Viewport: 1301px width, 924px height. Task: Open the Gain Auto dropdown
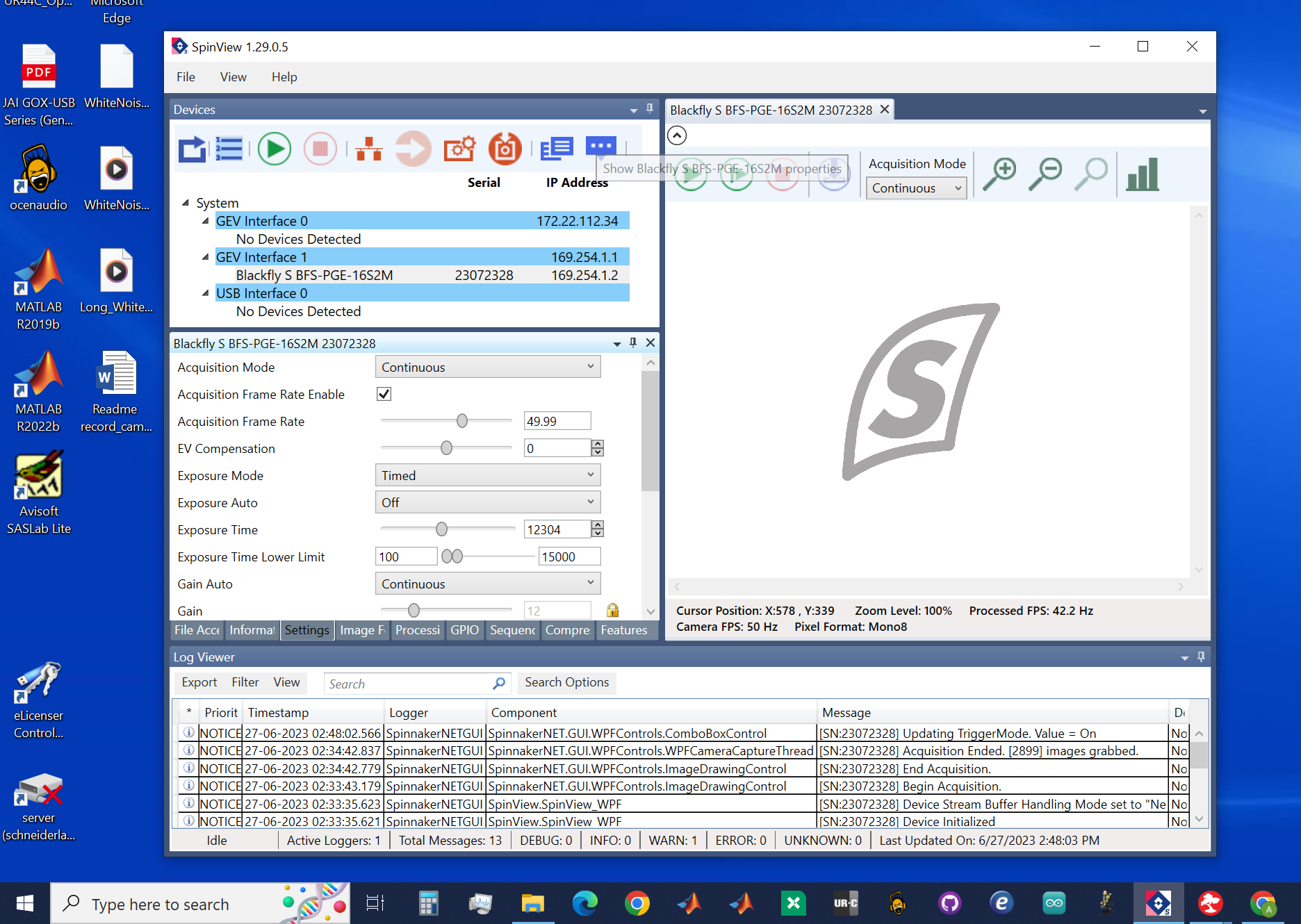click(x=487, y=584)
